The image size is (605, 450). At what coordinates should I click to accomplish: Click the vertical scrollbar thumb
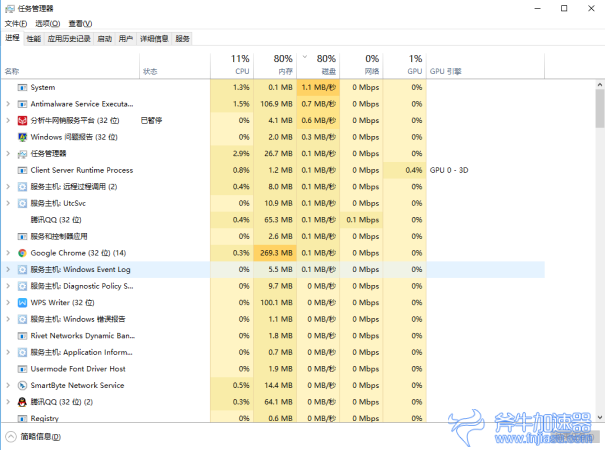click(x=600, y=108)
